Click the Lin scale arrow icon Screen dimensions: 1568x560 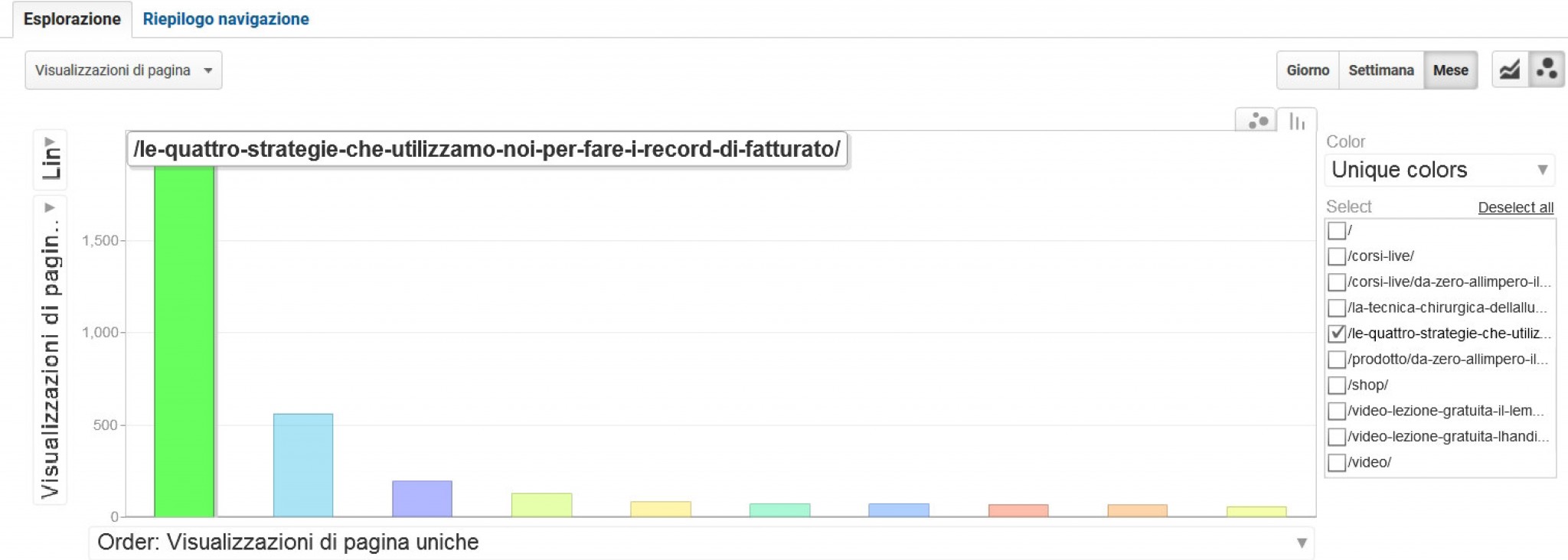coord(50,142)
